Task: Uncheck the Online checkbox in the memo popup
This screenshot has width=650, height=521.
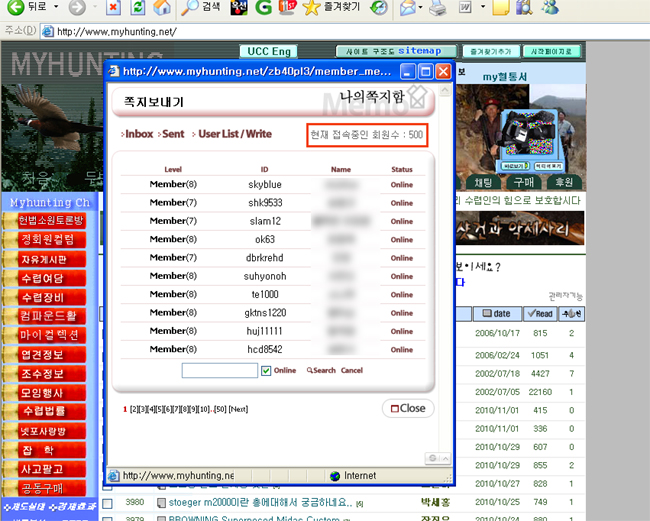Action: (x=266, y=370)
